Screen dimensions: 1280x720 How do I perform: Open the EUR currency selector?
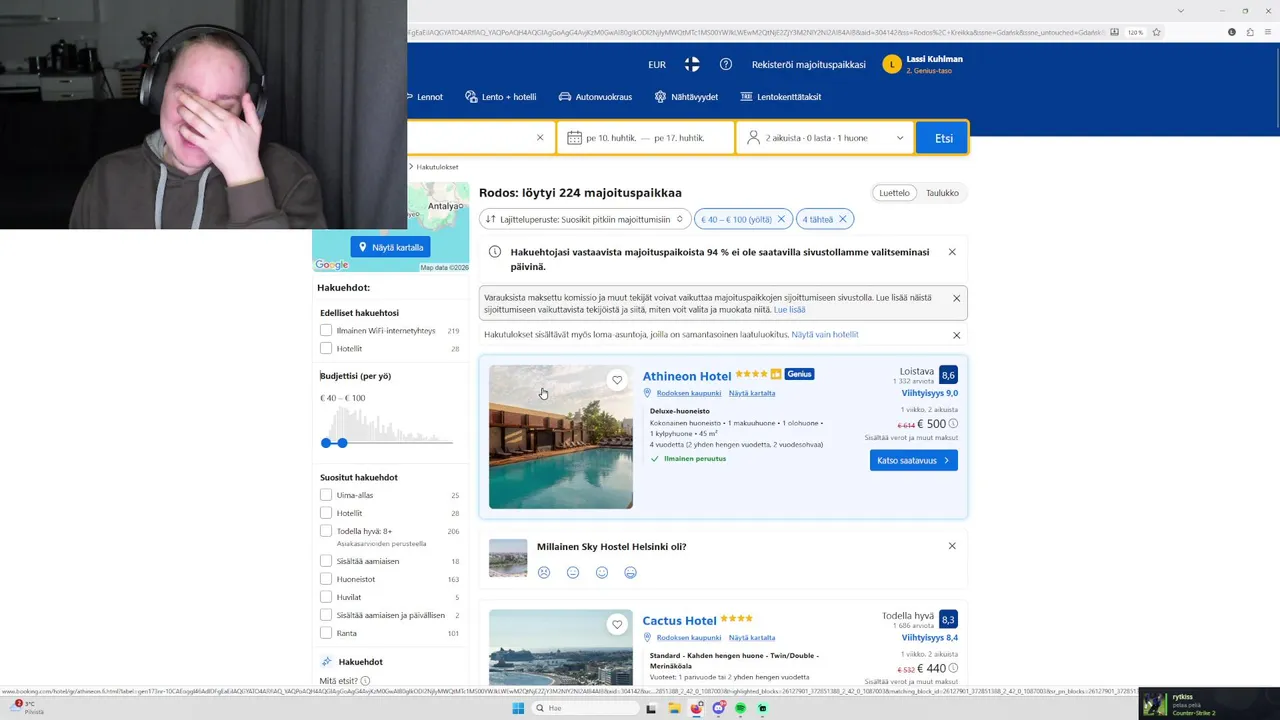[657, 65]
